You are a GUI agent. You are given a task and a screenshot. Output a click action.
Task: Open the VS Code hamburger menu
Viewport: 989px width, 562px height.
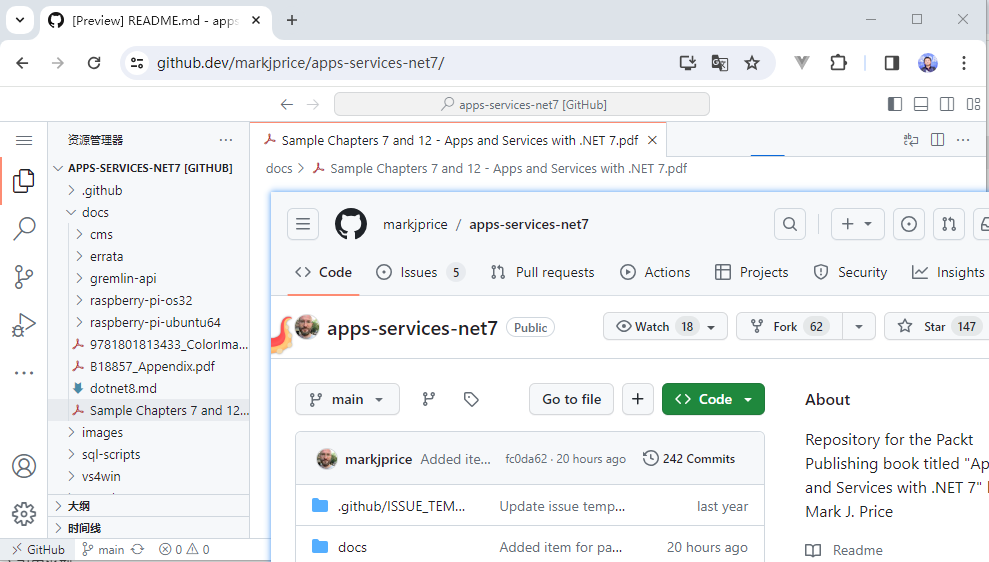pos(24,140)
